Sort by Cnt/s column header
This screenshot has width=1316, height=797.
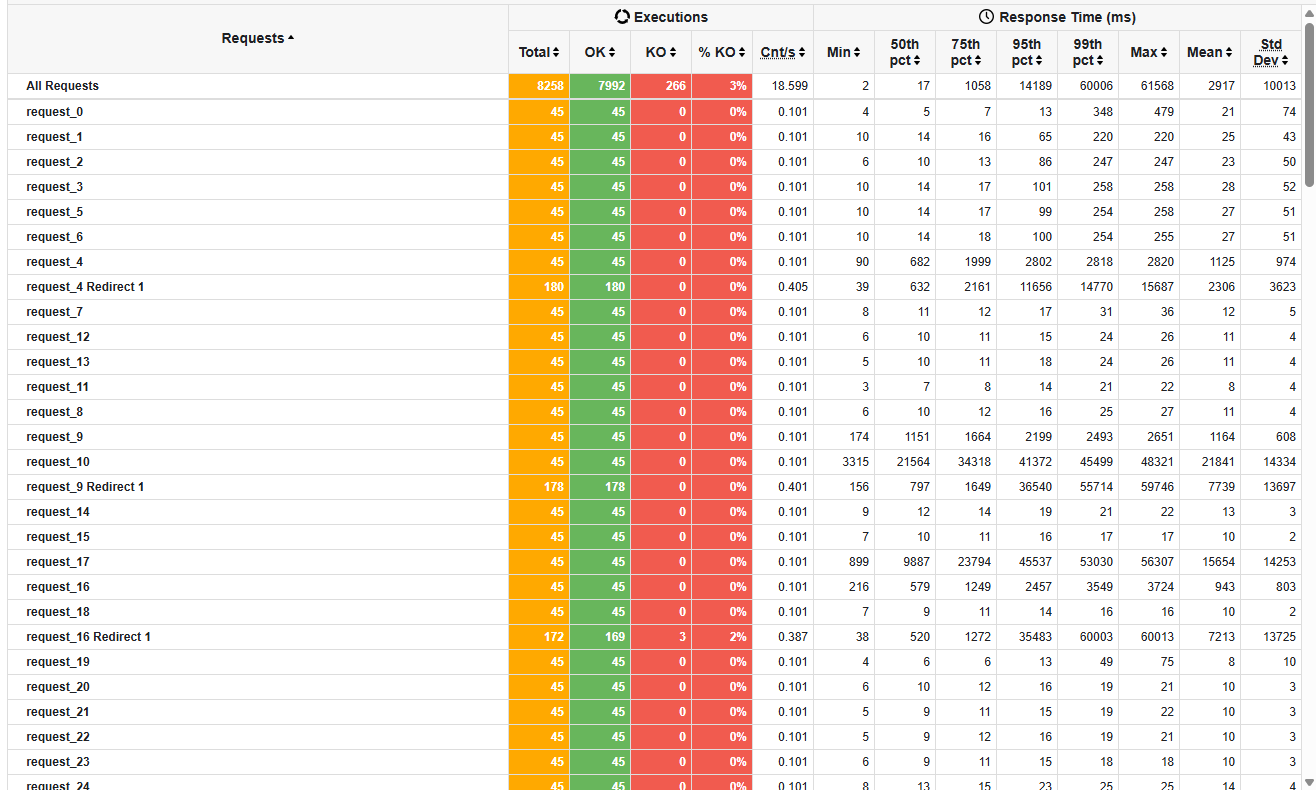783,52
